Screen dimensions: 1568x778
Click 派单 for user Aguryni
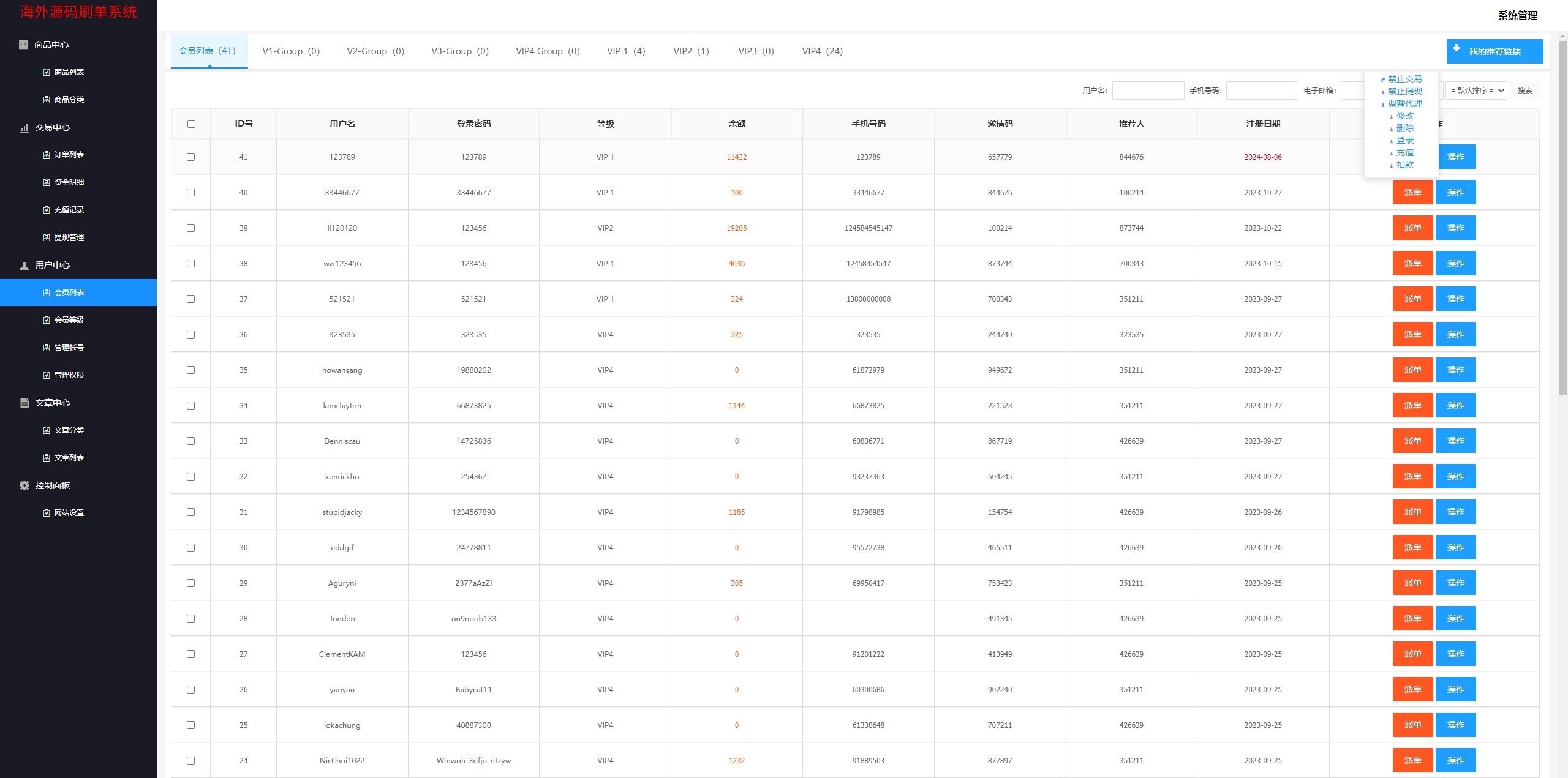(1412, 583)
